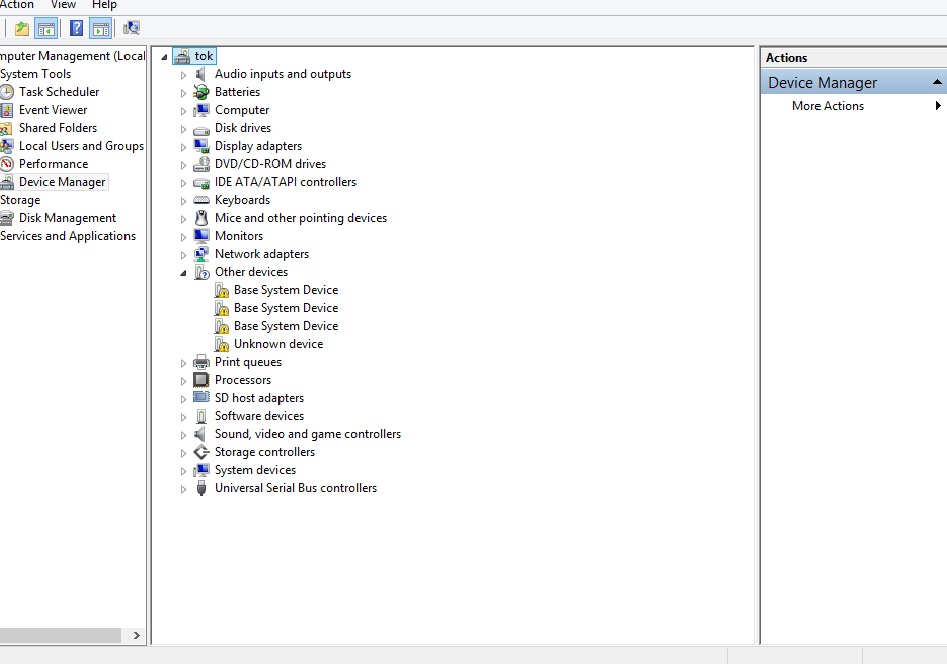Click the IDE ATA/ATAPI controllers icon

coord(201,182)
